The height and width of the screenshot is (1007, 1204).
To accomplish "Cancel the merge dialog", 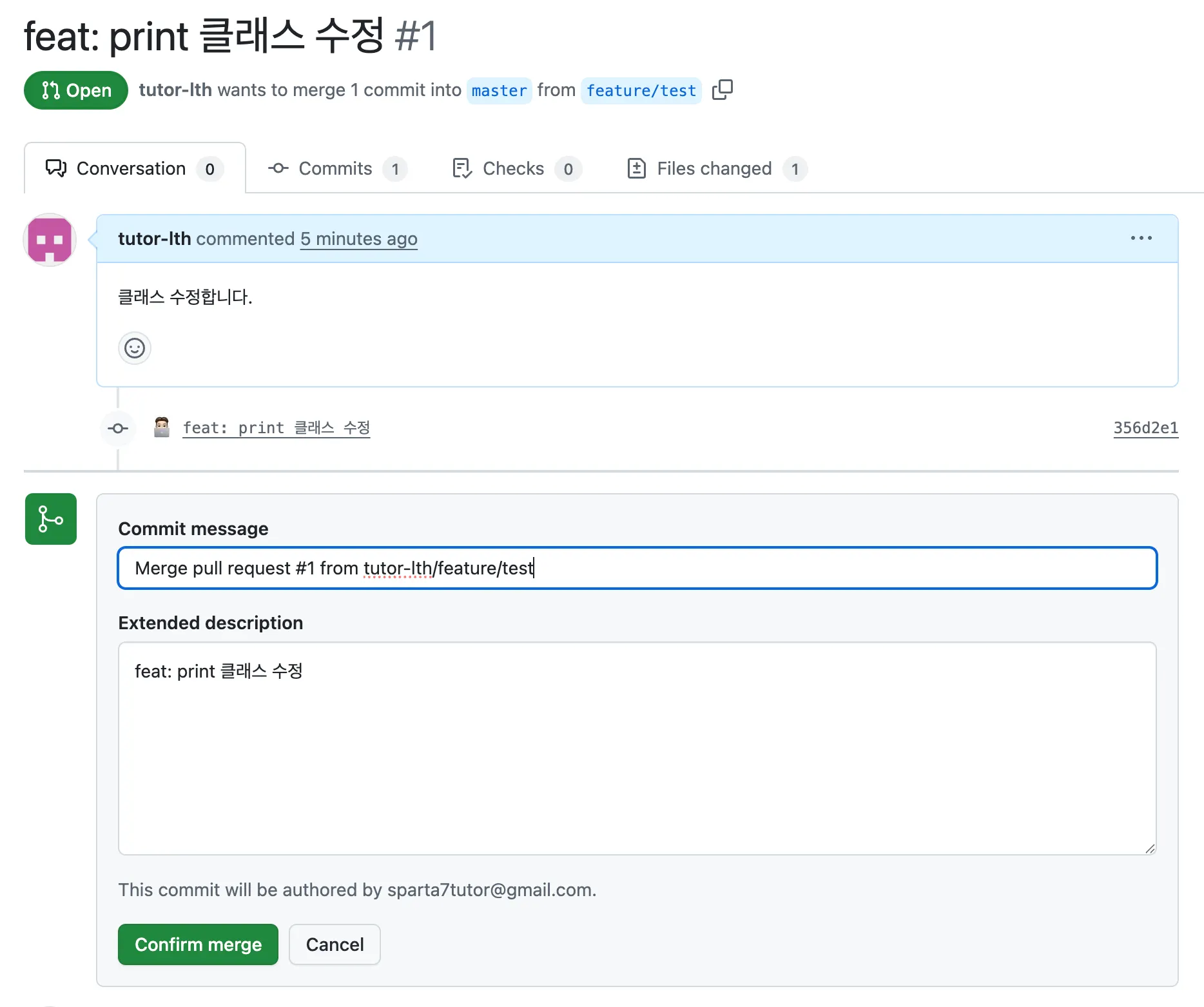I will [335, 944].
